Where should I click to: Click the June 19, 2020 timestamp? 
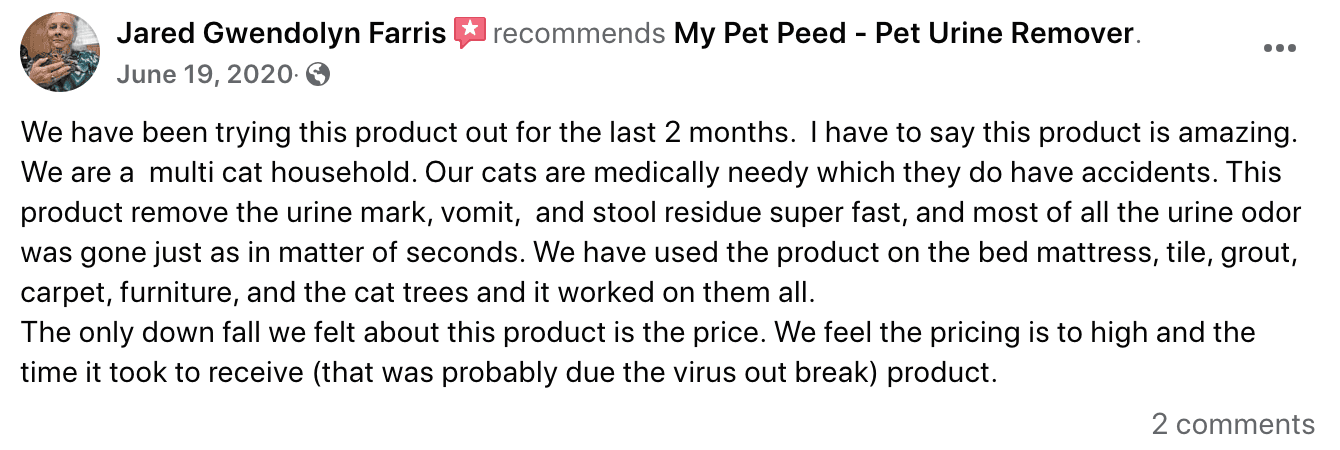click(x=204, y=74)
